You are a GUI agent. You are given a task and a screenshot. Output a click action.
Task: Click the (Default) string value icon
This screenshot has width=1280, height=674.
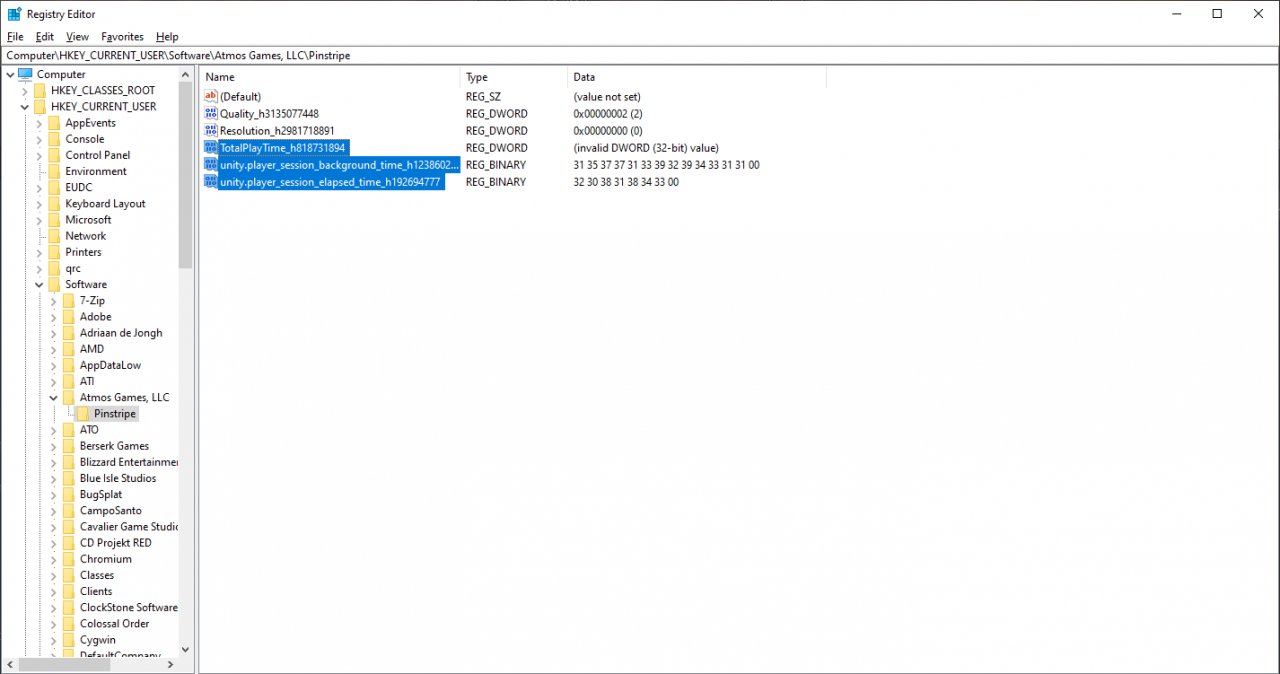pyautogui.click(x=210, y=97)
